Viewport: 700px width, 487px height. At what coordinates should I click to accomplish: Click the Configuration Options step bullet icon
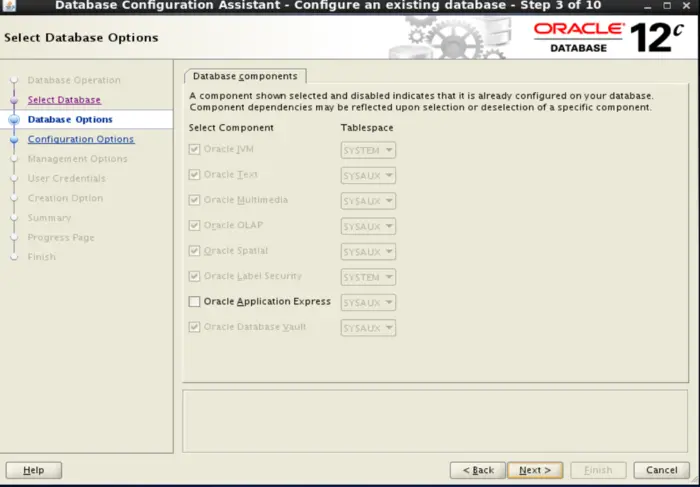14,140
